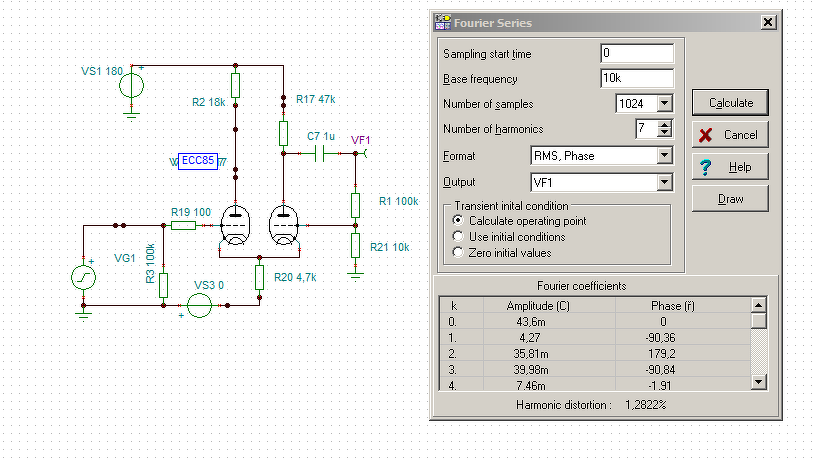Image resolution: width=813 pixels, height=465 pixels.
Task: Click the ECC85 tube label box
Action: [x=198, y=161]
